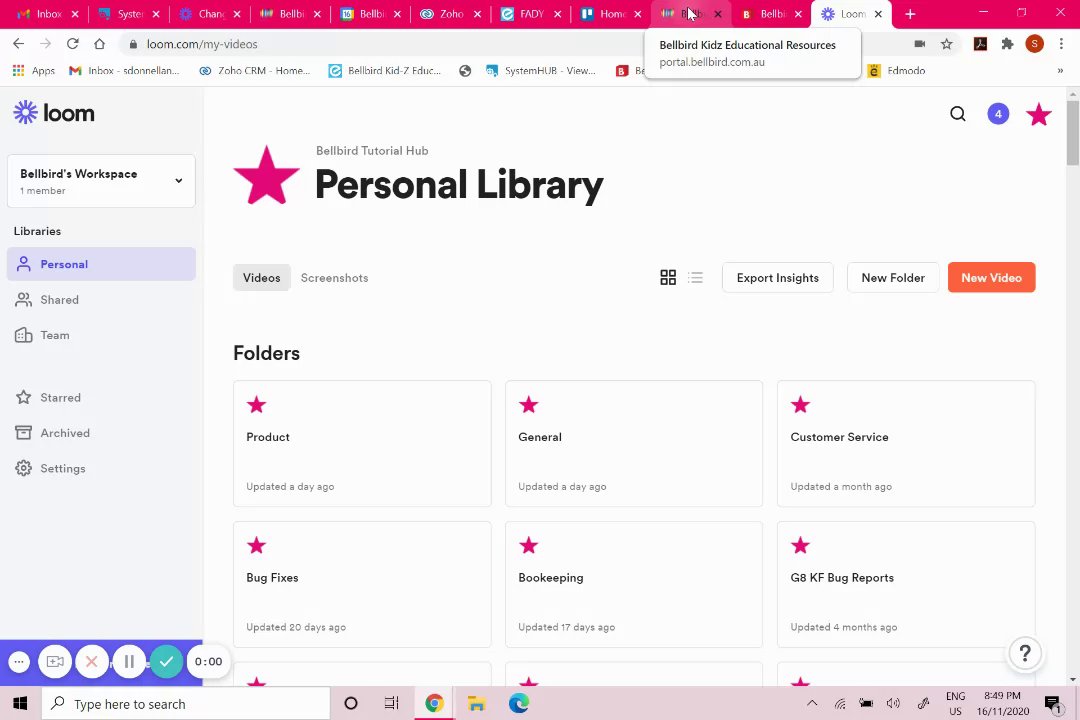Open Windows Start menu
1080x720 pixels.
[x=20, y=703]
